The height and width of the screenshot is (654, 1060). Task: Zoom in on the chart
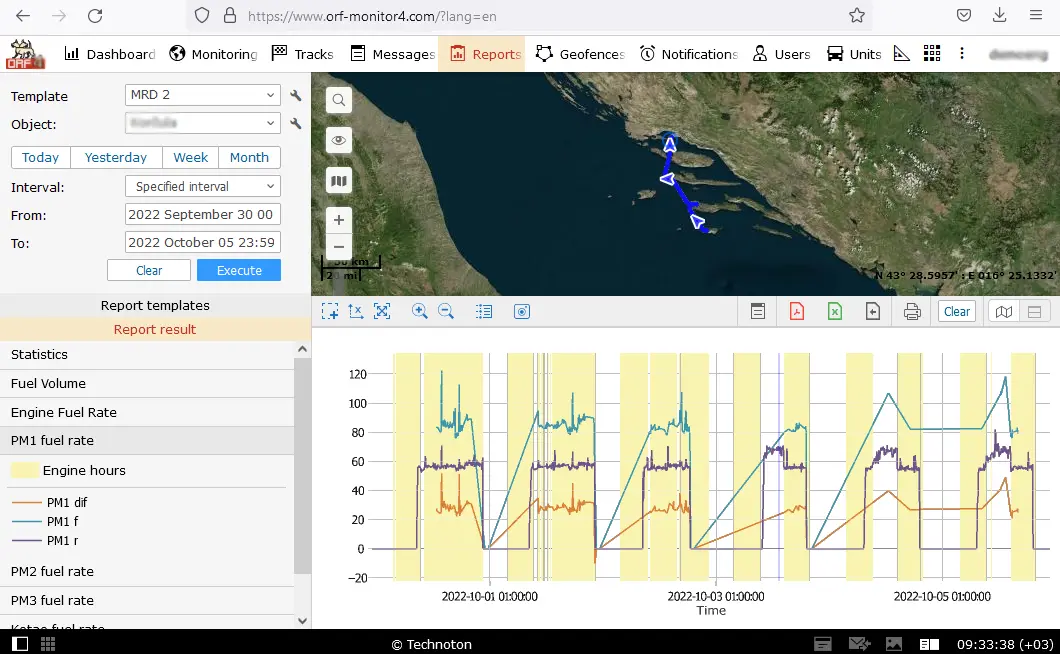(420, 312)
